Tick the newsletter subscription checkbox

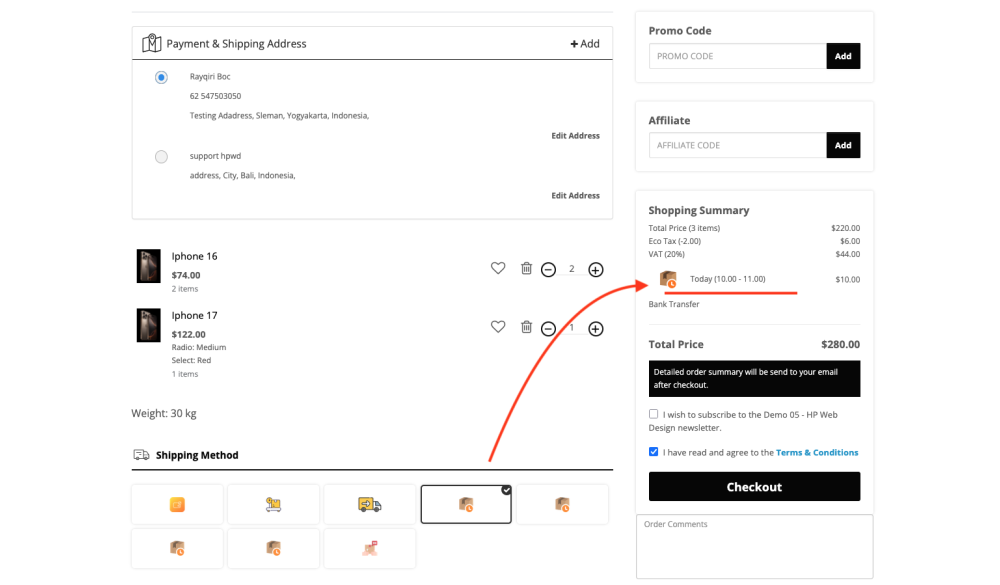(x=654, y=414)
